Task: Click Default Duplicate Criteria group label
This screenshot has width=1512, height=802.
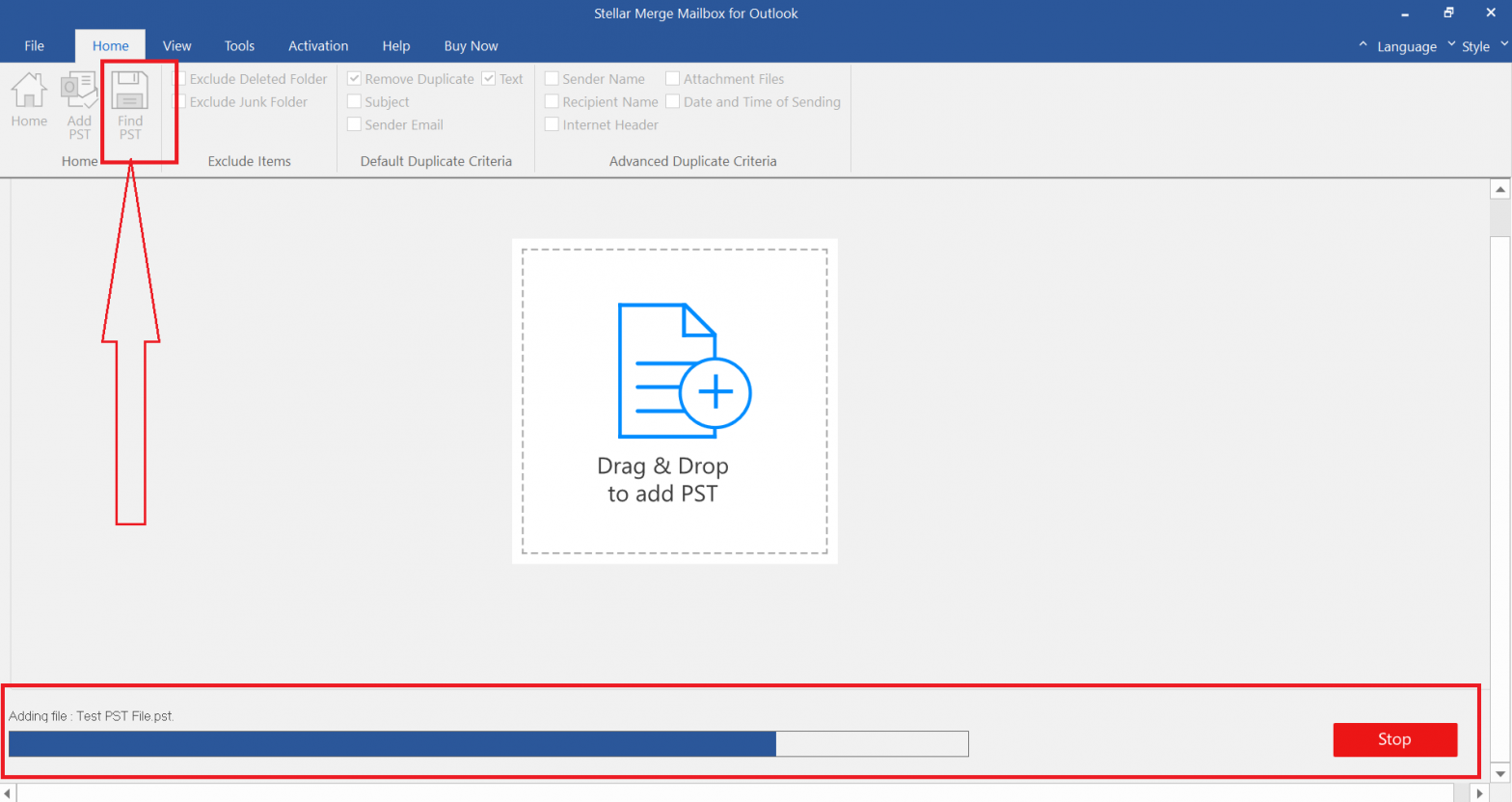Action: (x=436, y=161)
